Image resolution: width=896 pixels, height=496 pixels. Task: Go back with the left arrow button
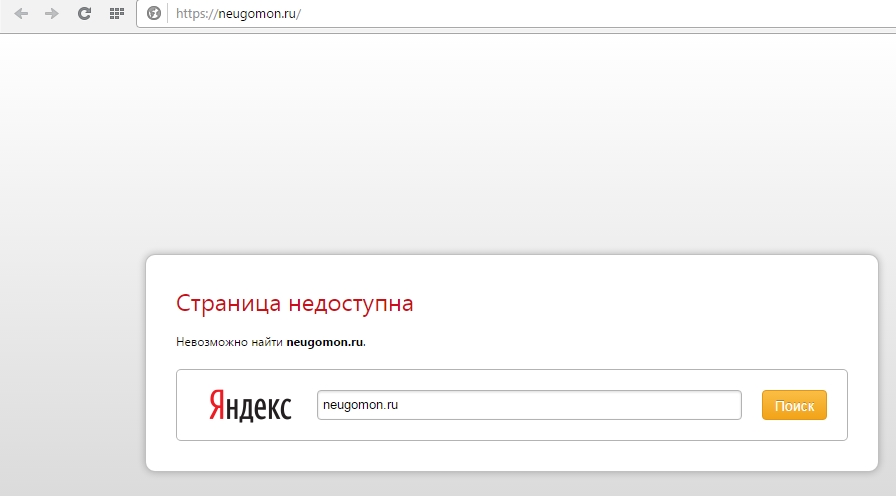click(x=21, y=13)
